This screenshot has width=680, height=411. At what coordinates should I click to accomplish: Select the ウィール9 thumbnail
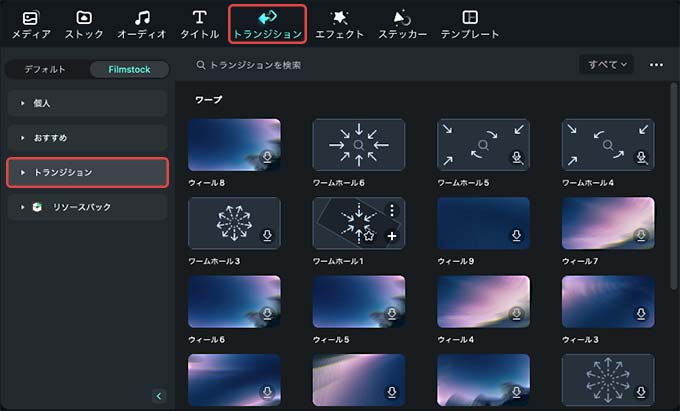(483, 223)
